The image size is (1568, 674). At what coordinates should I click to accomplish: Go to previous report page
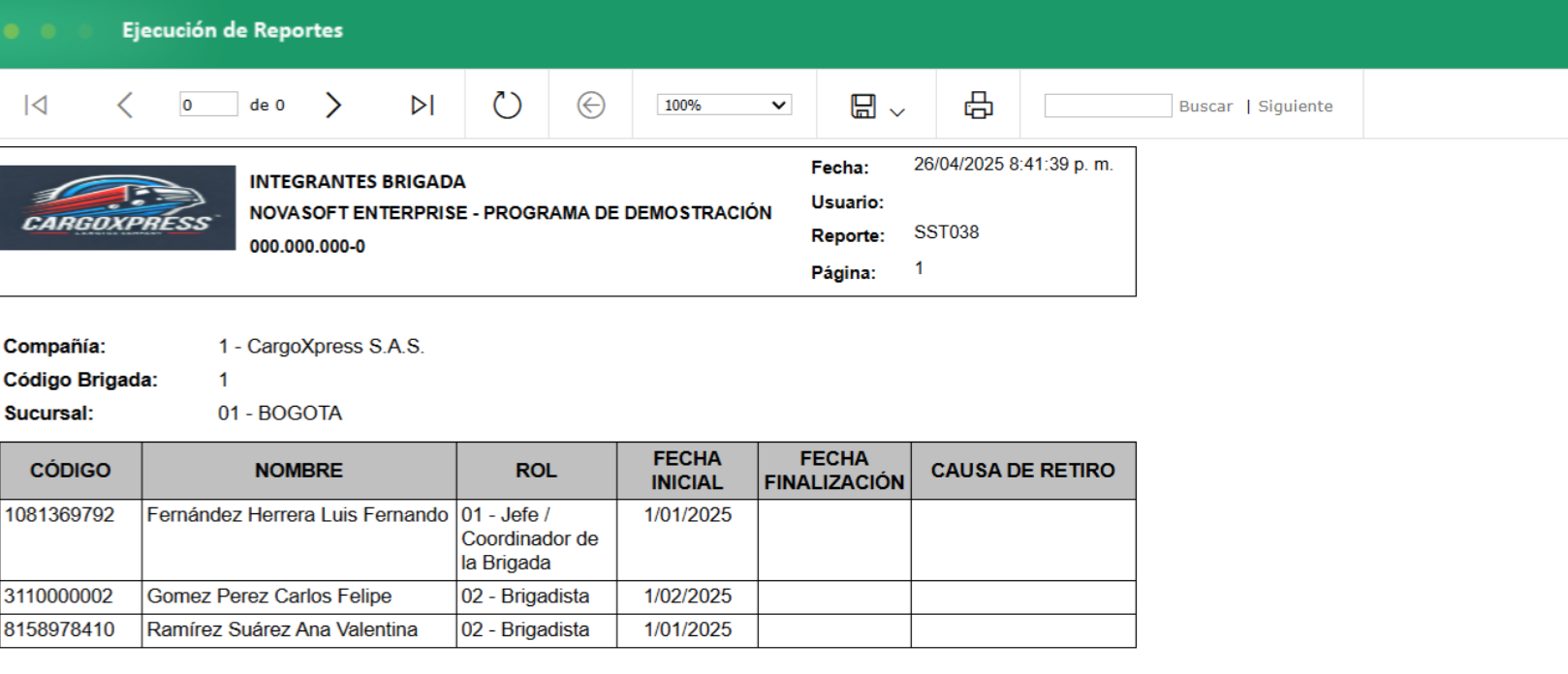[x=125, y=105]
